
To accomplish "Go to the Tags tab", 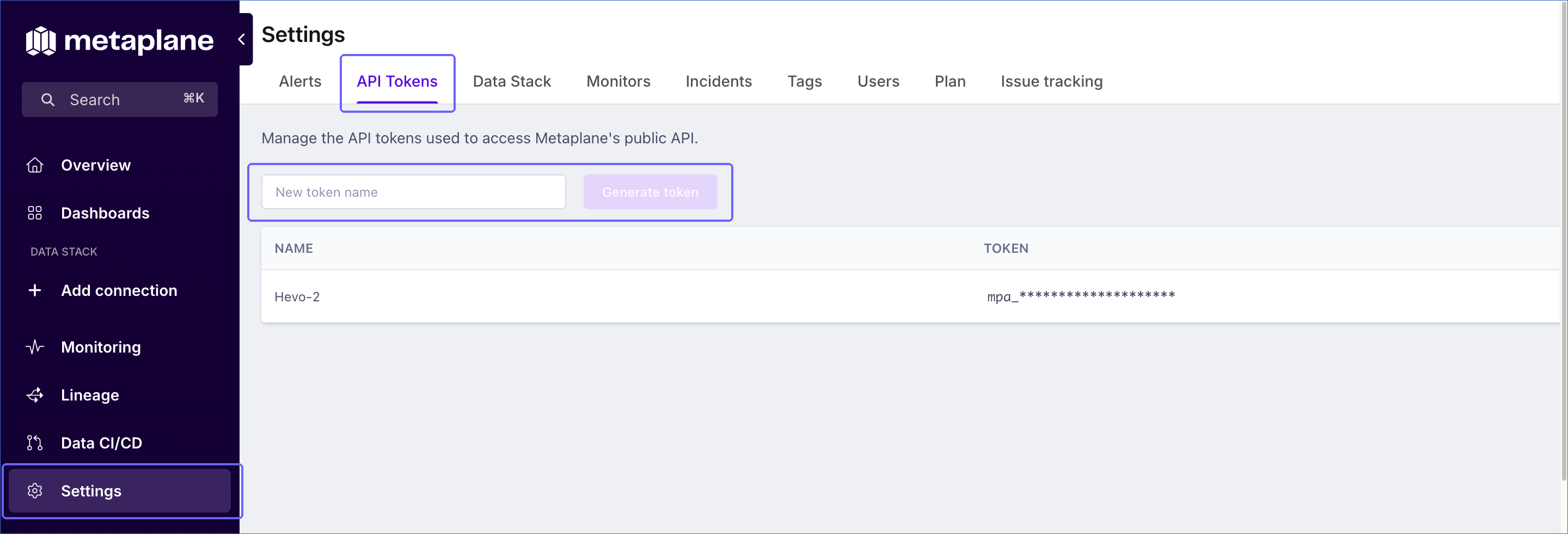I will (x=805, y=81).
